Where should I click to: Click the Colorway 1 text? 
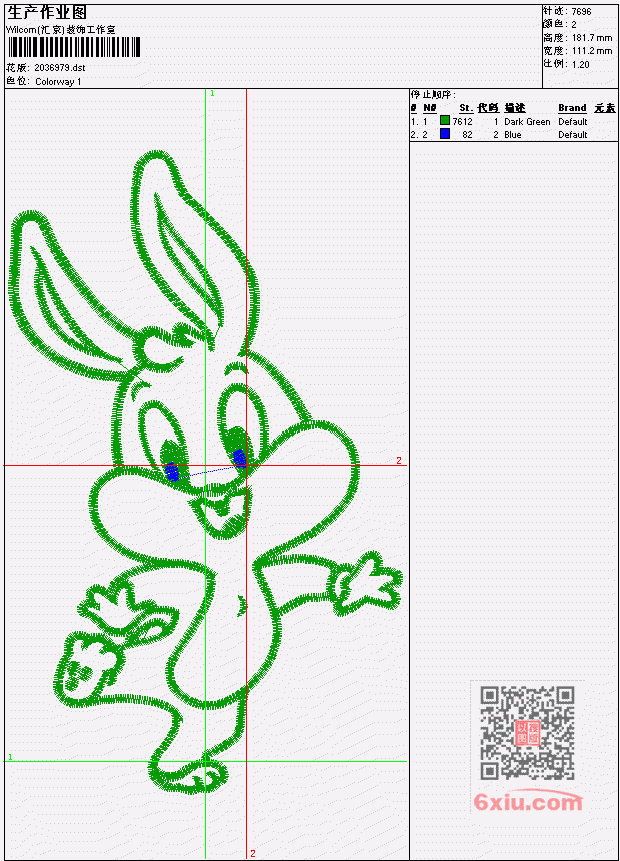pos(58,82)
